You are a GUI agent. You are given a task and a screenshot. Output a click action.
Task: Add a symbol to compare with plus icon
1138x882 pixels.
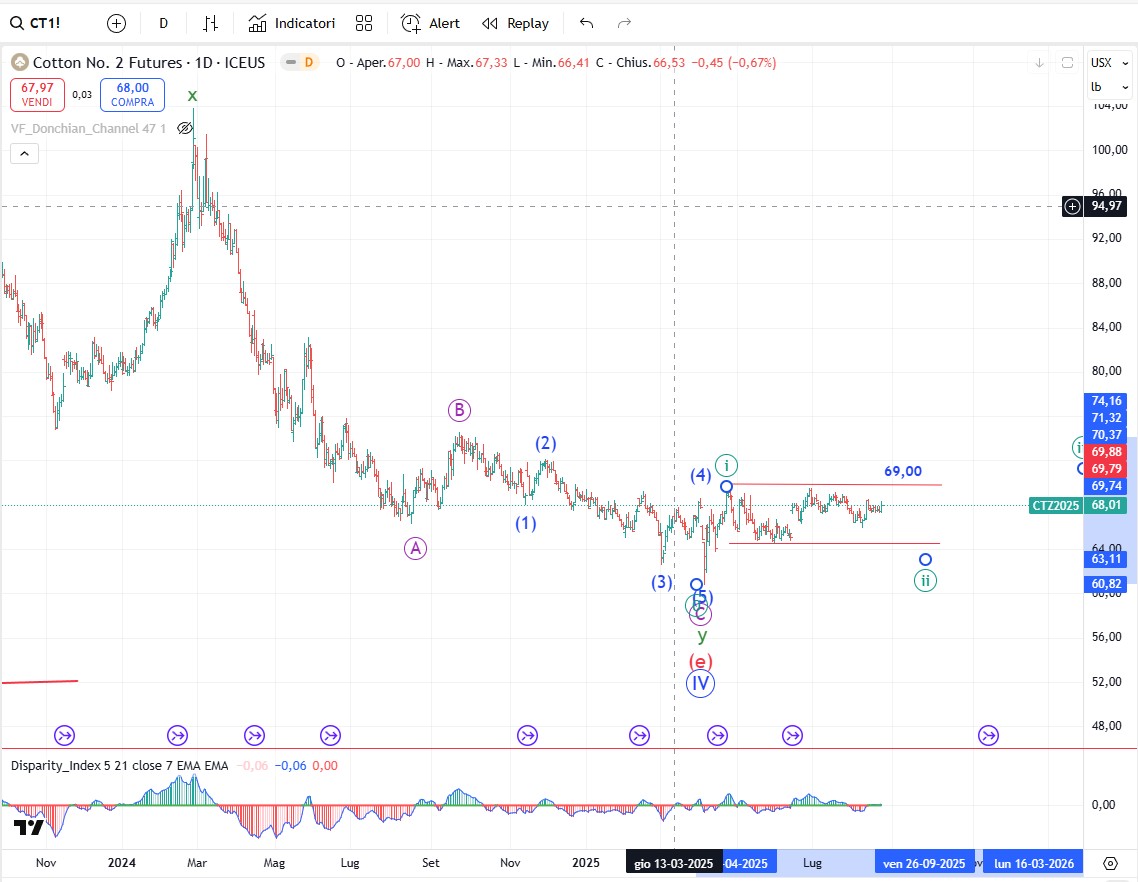click(x=116, y=23)
